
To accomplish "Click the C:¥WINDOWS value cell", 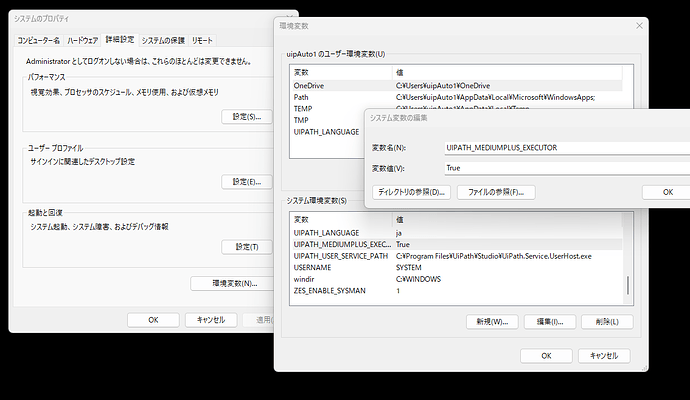I will (x=418, y=279).
